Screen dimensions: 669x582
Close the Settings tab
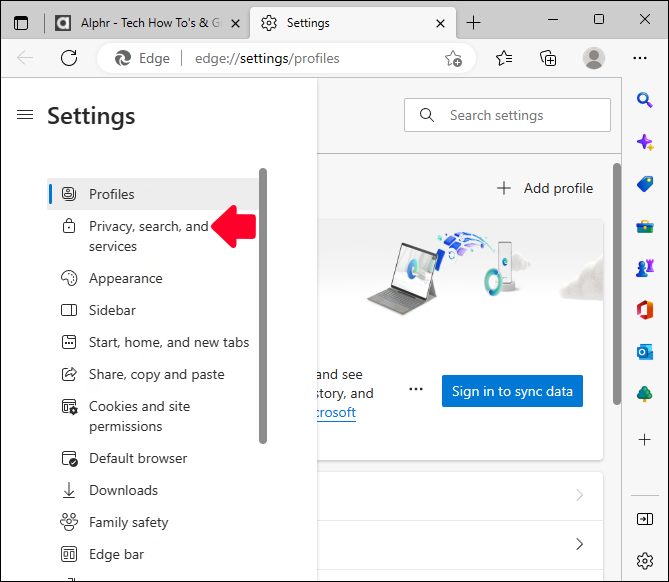440,23
